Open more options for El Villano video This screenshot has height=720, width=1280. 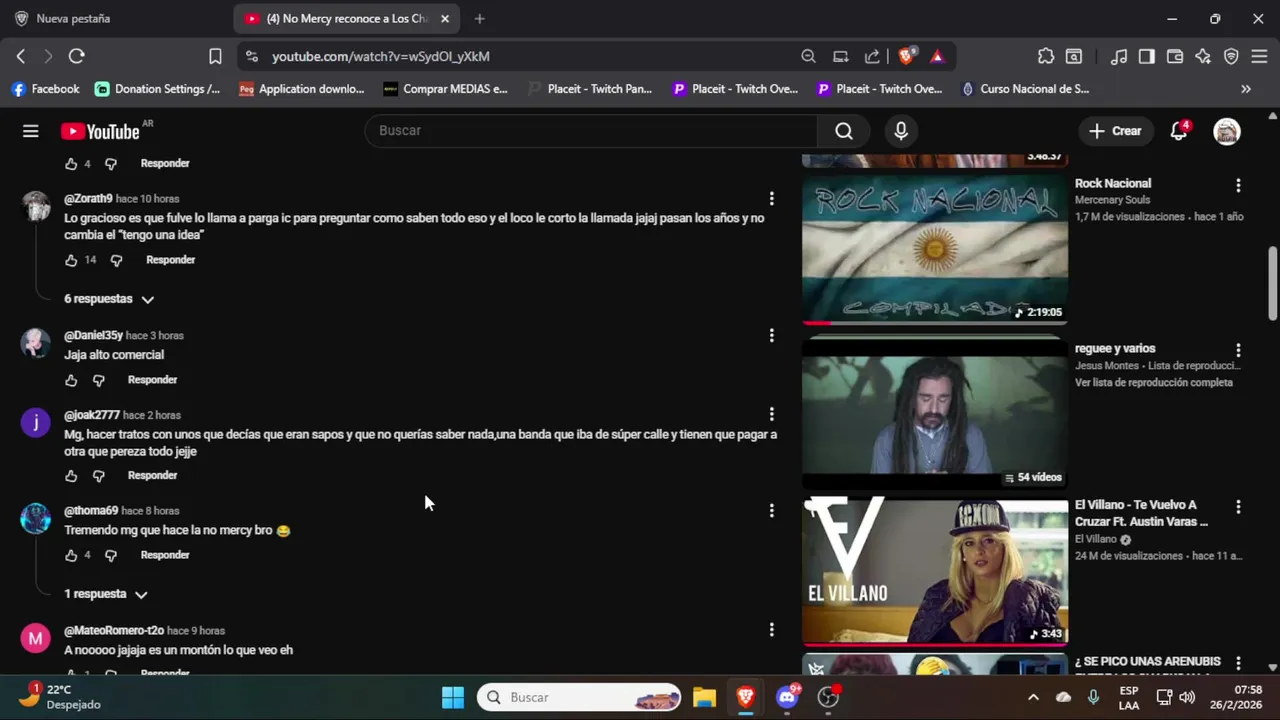click(1238, 507)
